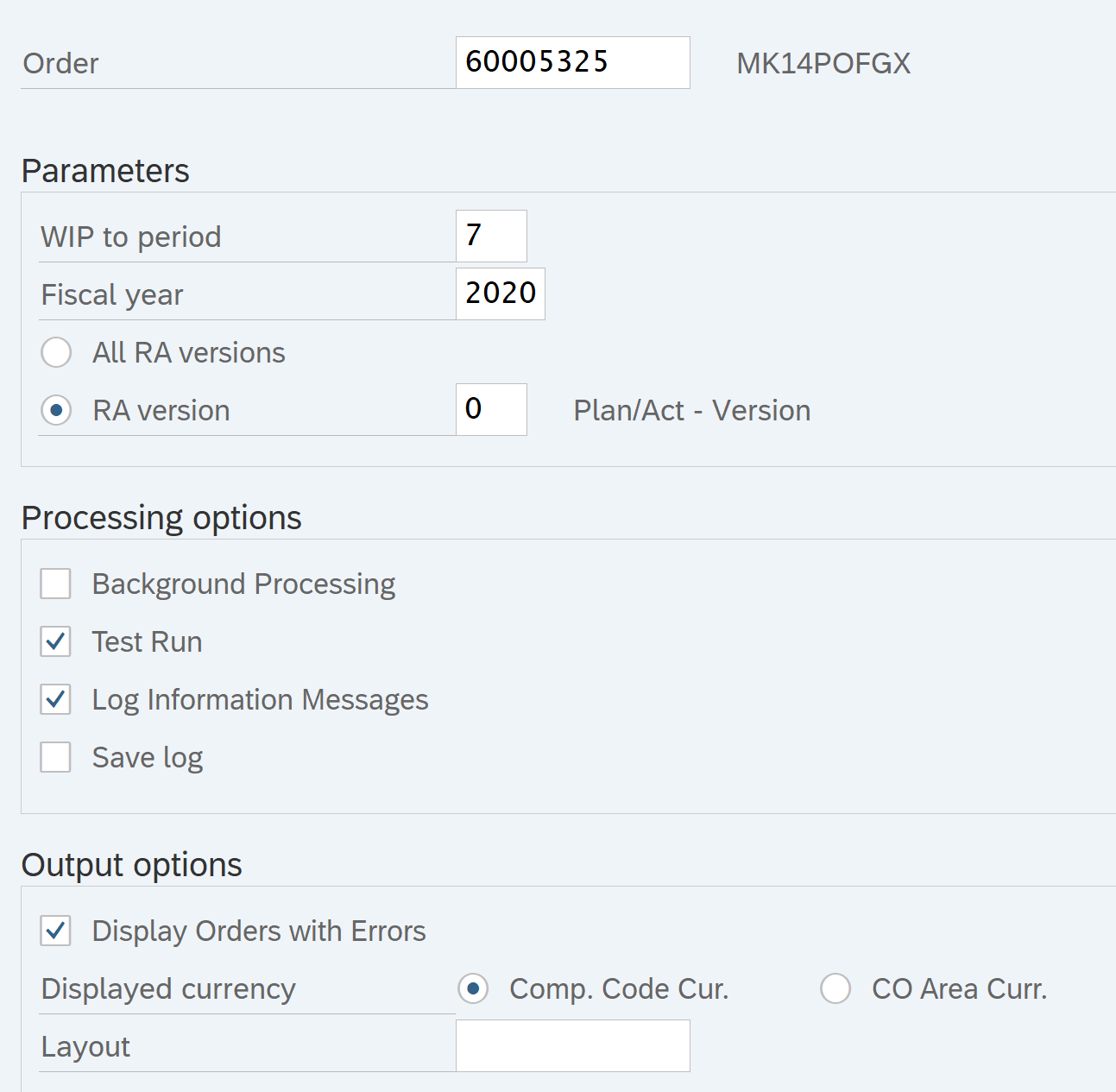This screenshot has height=1092, width=1116.
Task: Focus the Fiscal year input field
Action: (x=500, y=294)
